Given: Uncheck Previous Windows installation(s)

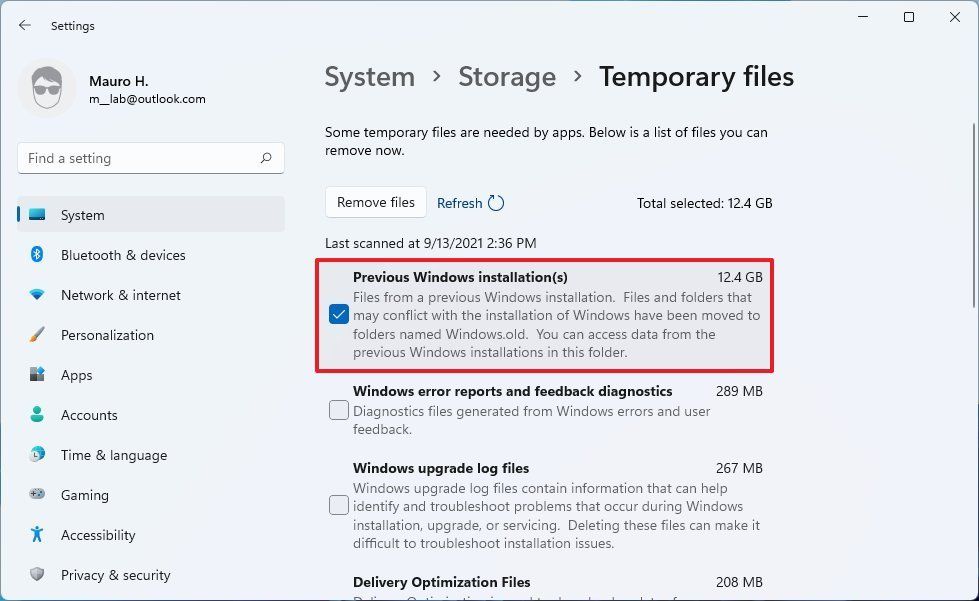Looking at the screenshot, I should [338, 314].
